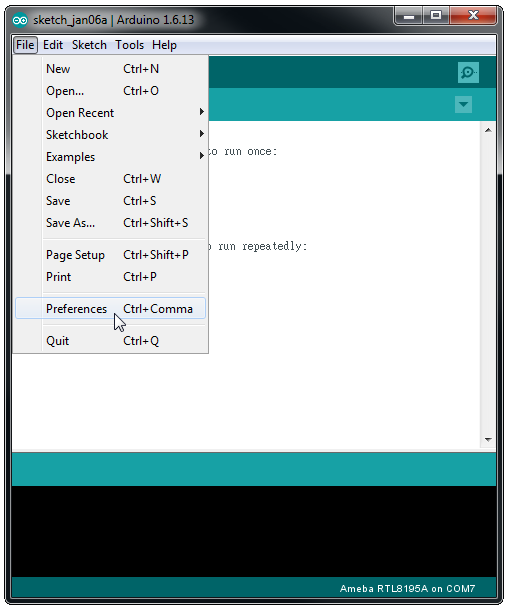Screen dimensions: 510x611
Task: Select Page Setup menu item
Action: pos(110,255)
